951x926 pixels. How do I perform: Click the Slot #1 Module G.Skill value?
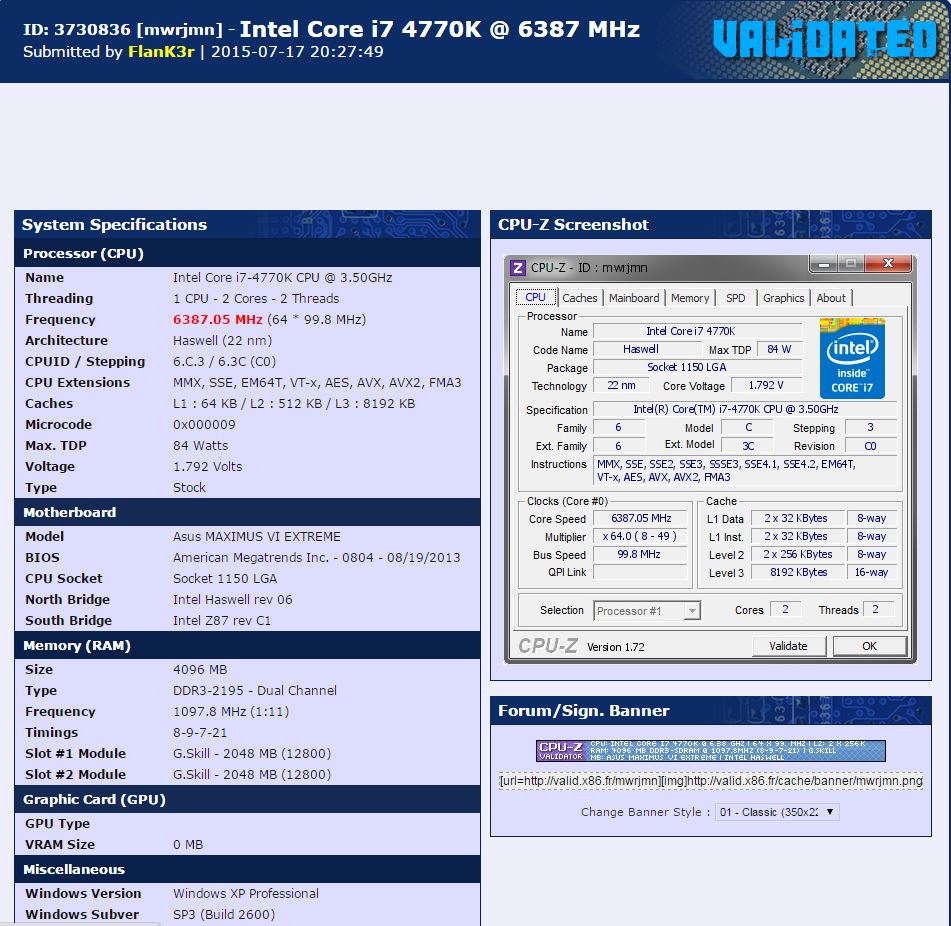252,754
